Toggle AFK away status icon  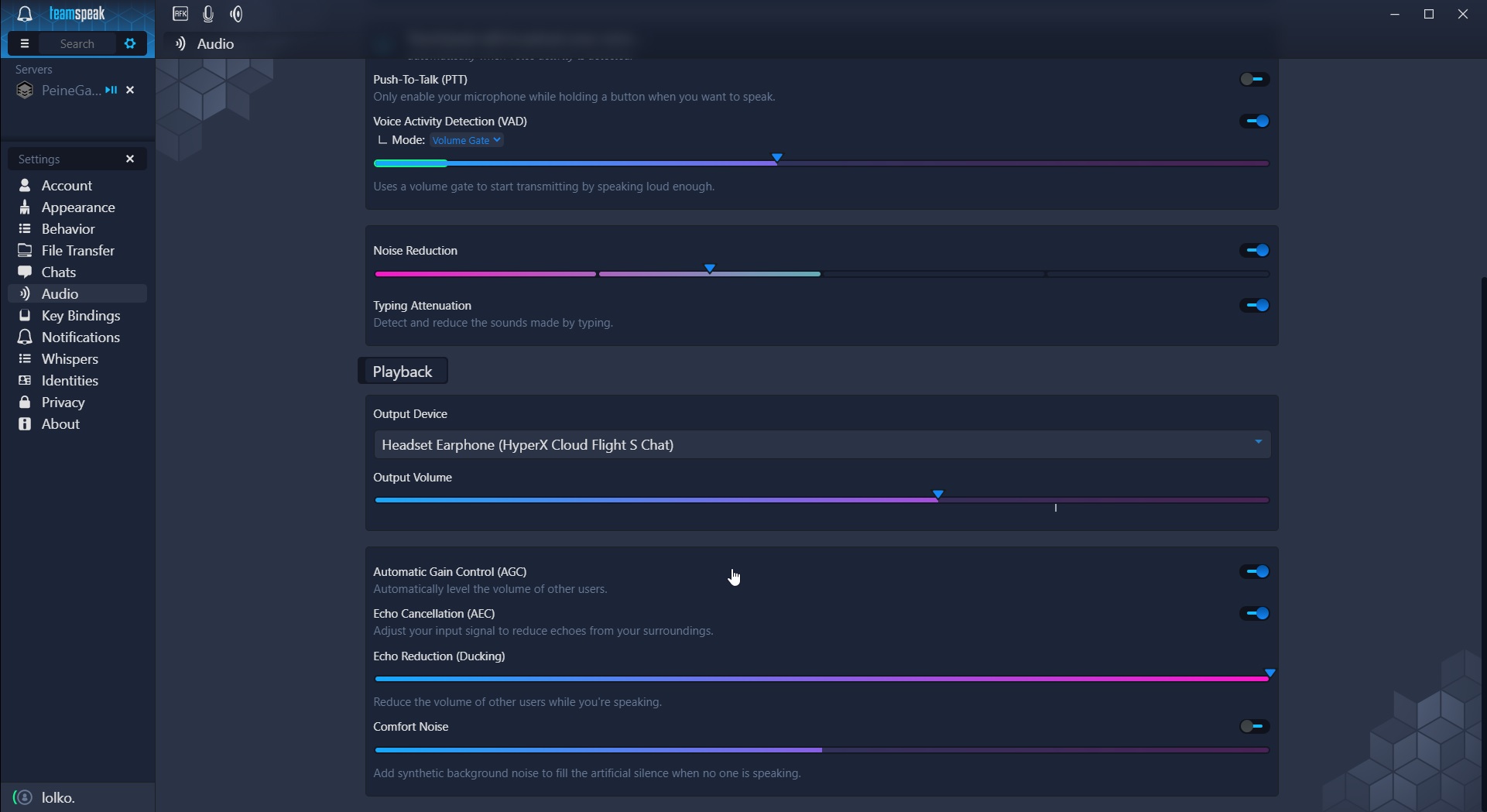coord(180,14)
